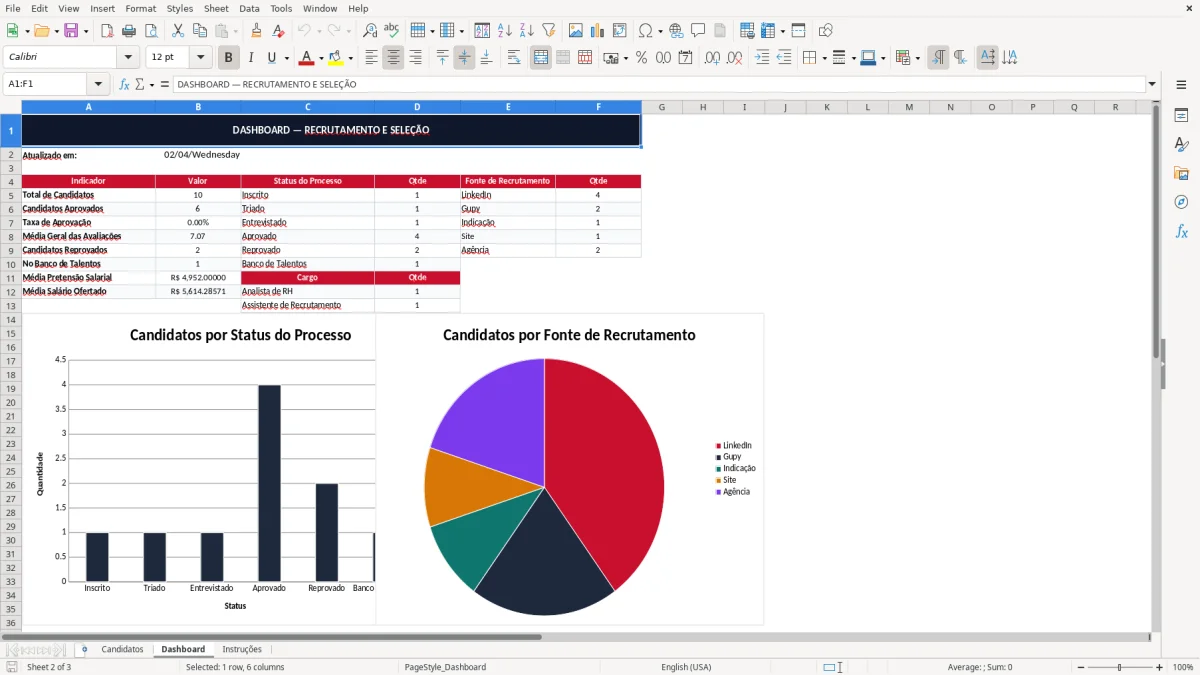This screenshot has width=1200, height=675.
Task: Show draw functions shapes
Action: [x=825, y=31]
